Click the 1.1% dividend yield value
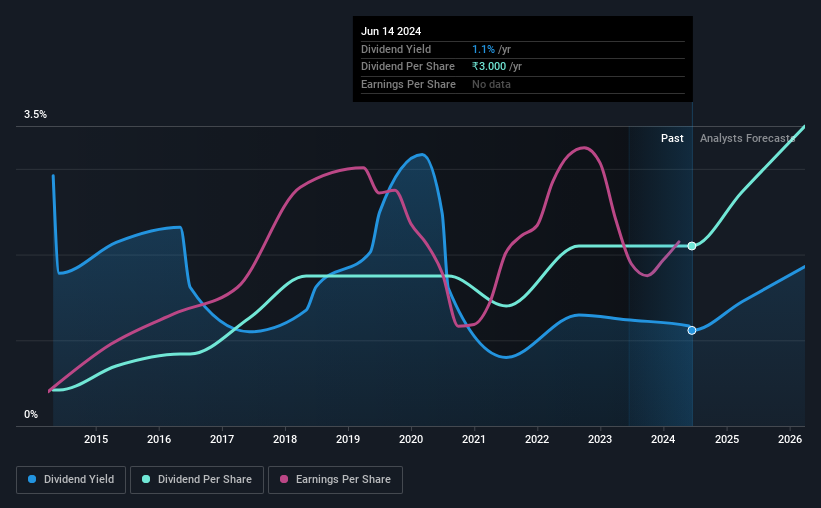The width and height of the screenshot is (821, 508). pyautogui.click(x=483, y=49)
